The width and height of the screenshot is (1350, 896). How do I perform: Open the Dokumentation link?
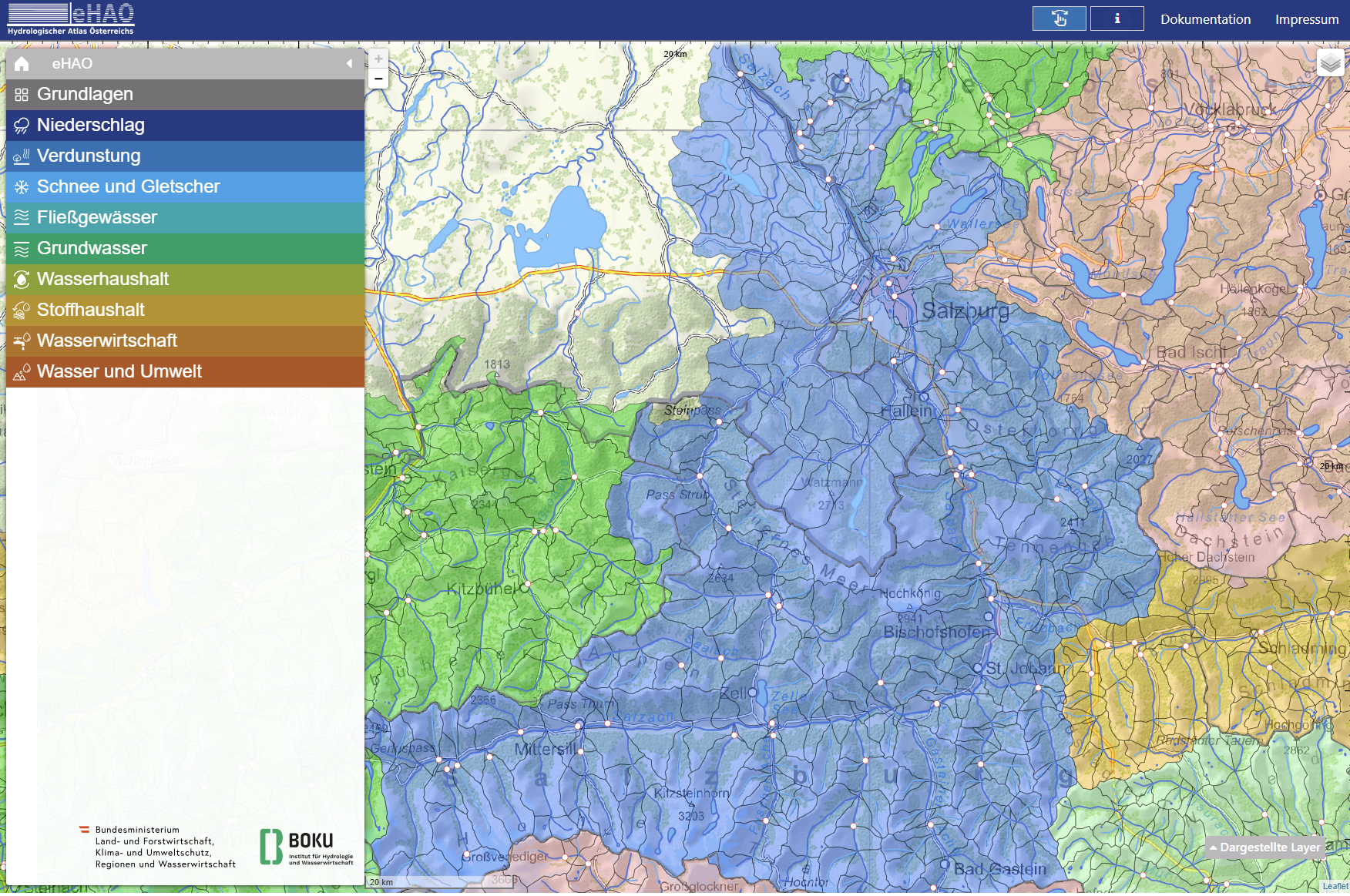click(1205, 19)
